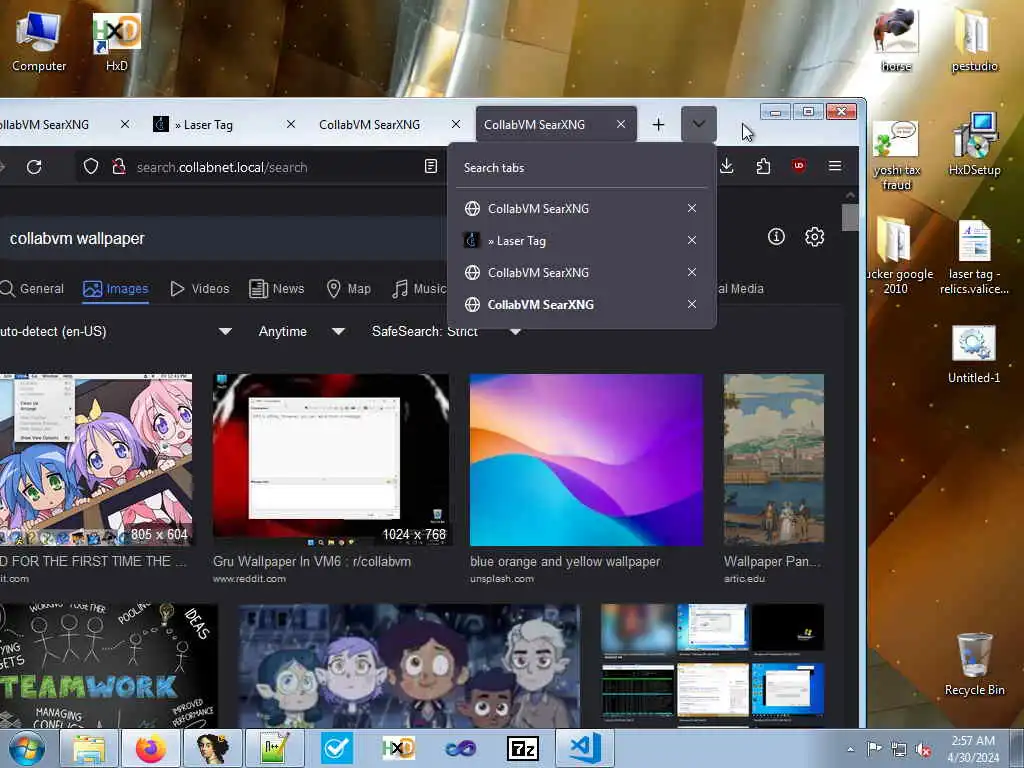
Task: Open the 7-Zip taskbar icon
Action: pos(522,748)
